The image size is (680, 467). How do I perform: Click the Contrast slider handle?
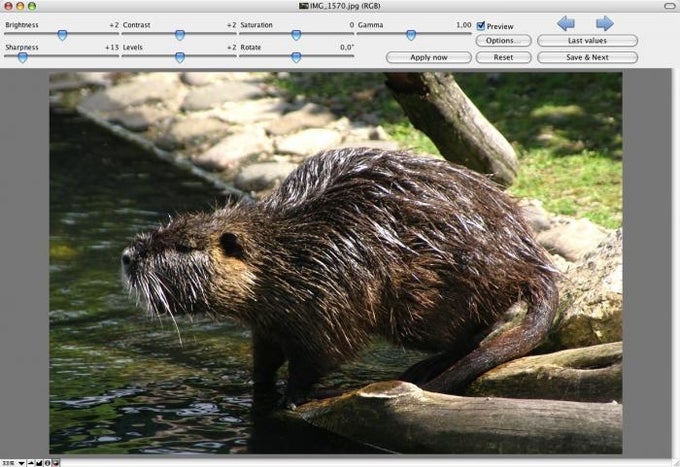[180, 35]
